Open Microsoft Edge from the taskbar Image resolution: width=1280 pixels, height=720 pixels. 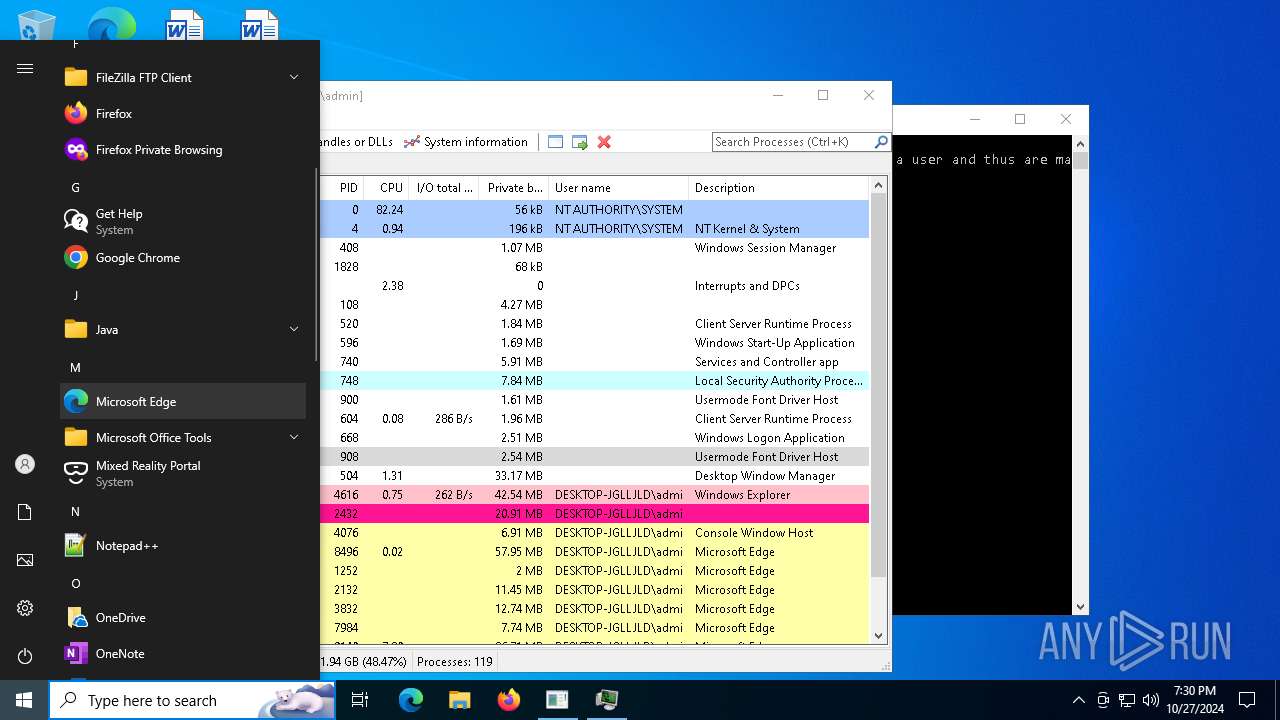pos(411,700)
